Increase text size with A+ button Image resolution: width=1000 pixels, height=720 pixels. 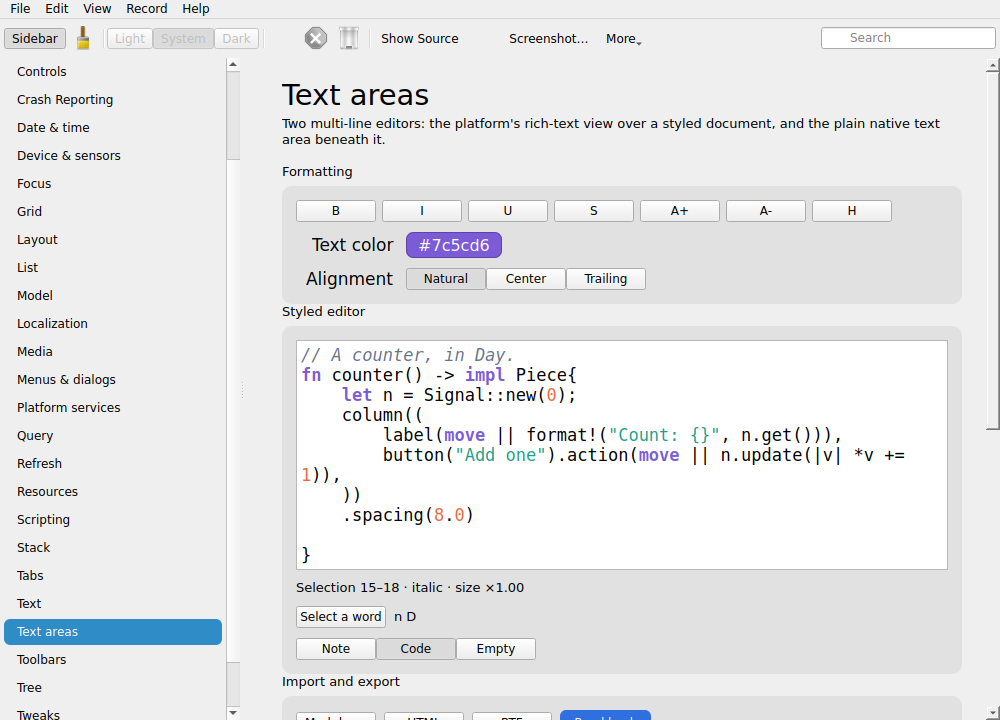(x=680, y=211)
